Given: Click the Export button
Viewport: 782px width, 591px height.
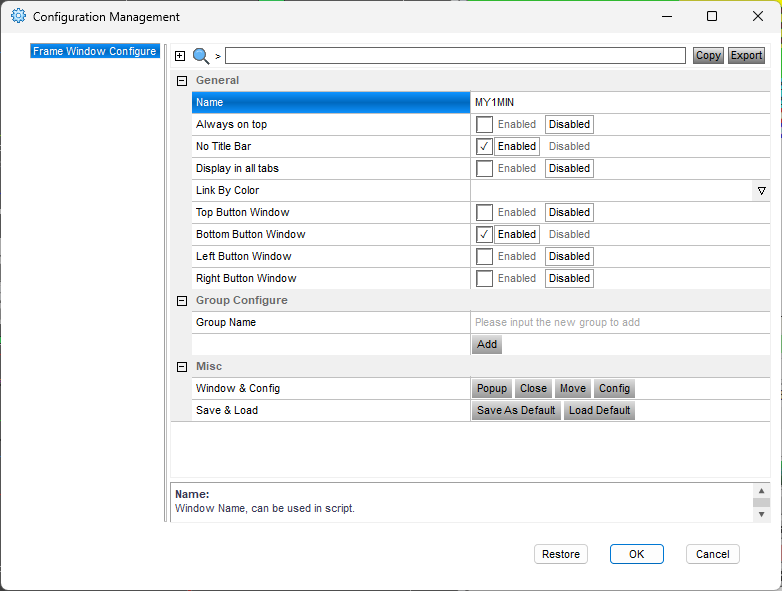Looking at the screenshot, I should (746, 56).
